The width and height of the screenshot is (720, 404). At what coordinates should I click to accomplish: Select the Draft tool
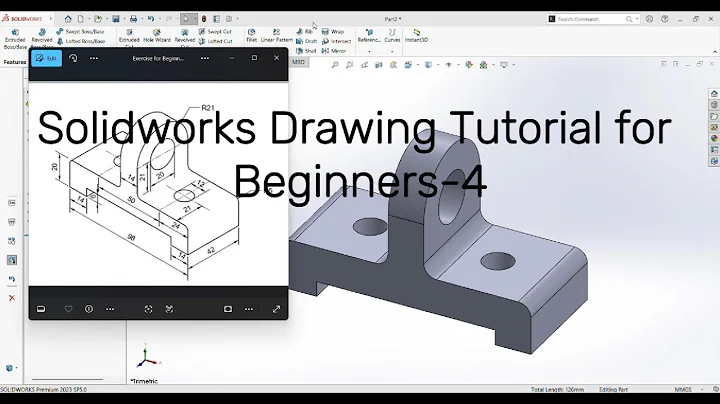pos(306,41)
